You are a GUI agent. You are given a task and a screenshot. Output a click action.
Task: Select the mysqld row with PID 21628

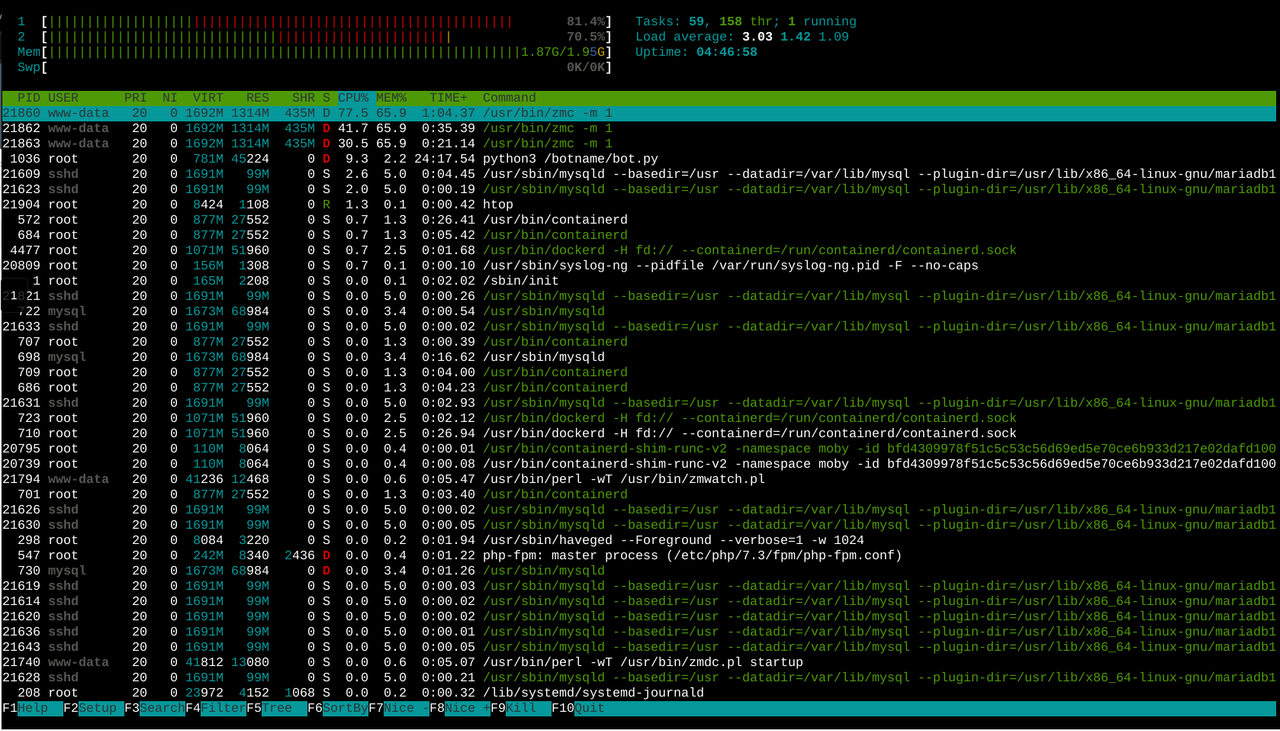point(640,677)
